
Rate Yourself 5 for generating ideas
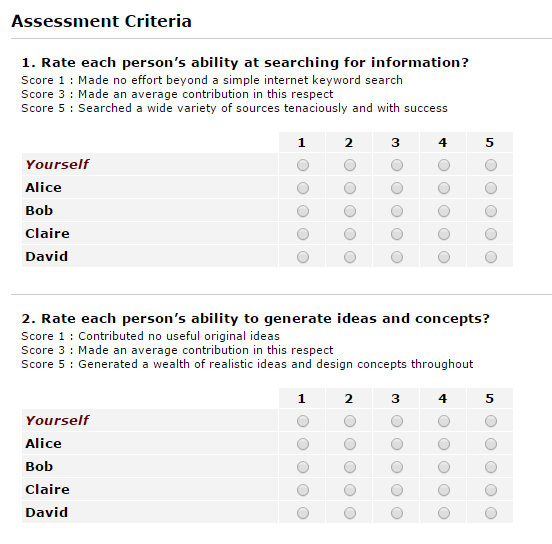pyautogui.click(x=491, y=421)
